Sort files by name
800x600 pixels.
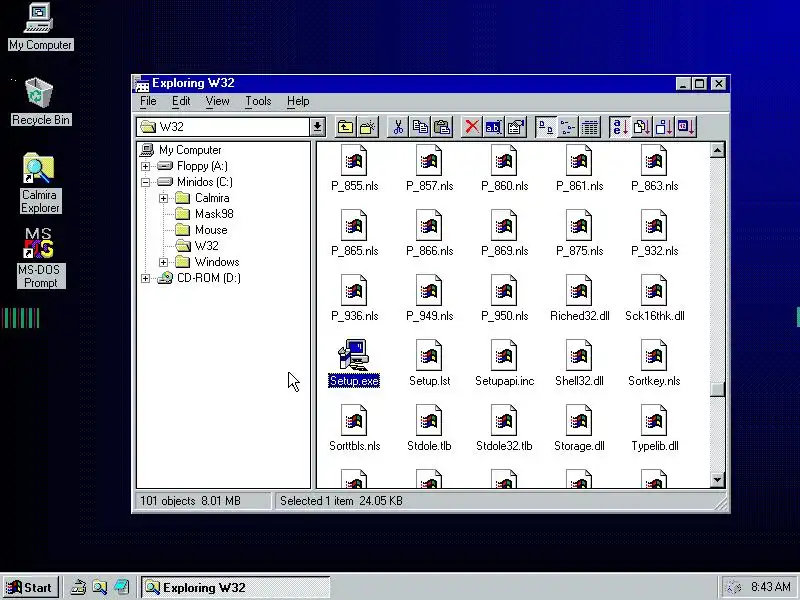tap(620, 127)
